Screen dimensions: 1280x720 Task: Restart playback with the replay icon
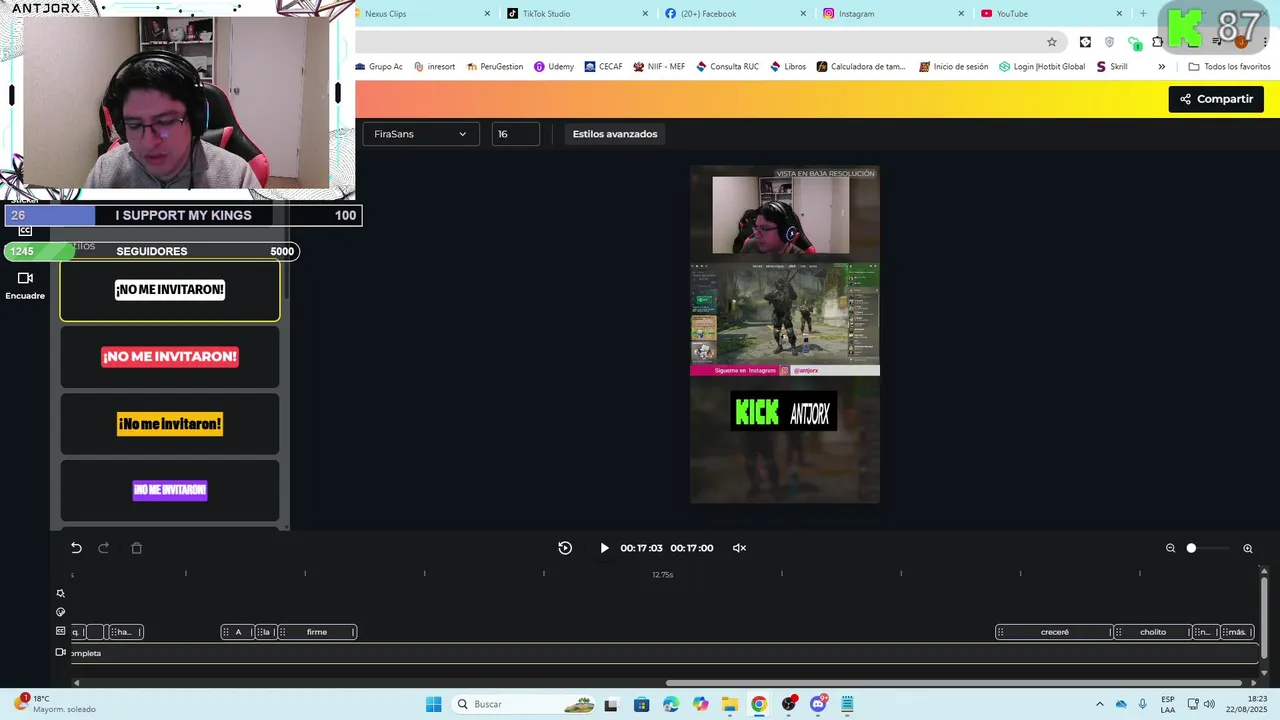(x=565, y=548)
